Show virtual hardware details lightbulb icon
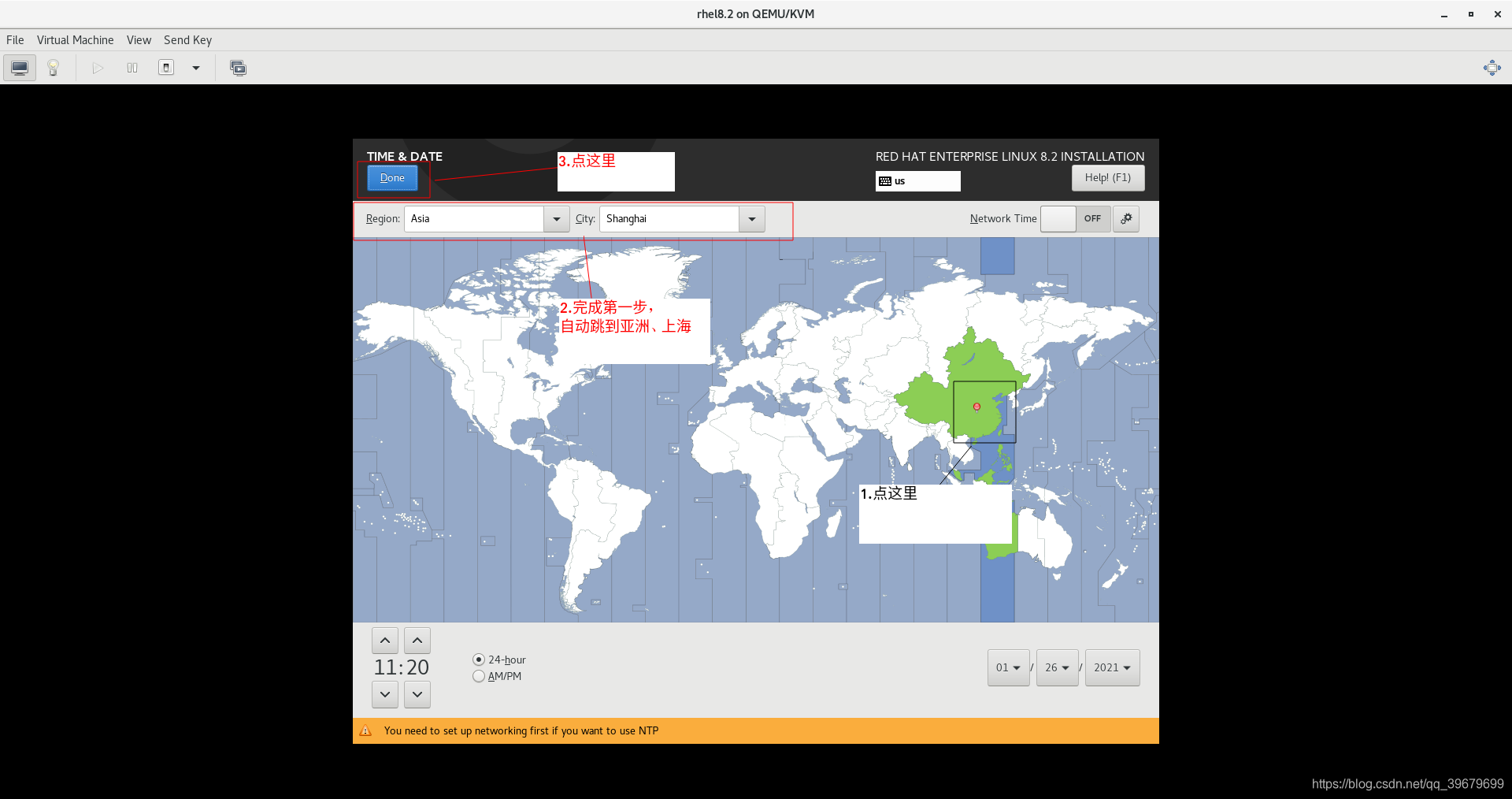Screen dimensions: 1512x799 click(53, 68)
